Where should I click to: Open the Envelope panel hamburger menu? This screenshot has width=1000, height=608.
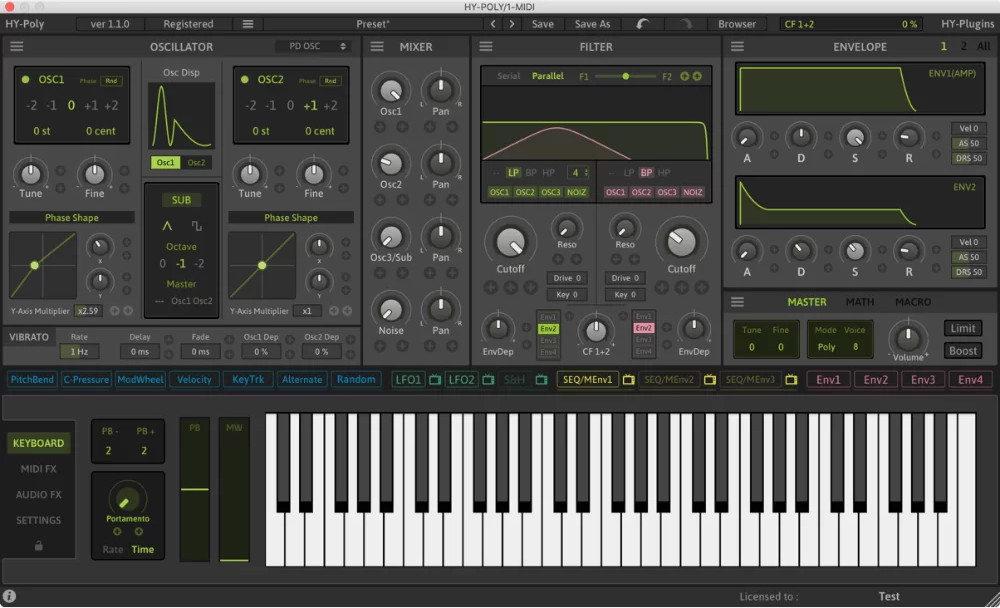[x=738, y=46]
